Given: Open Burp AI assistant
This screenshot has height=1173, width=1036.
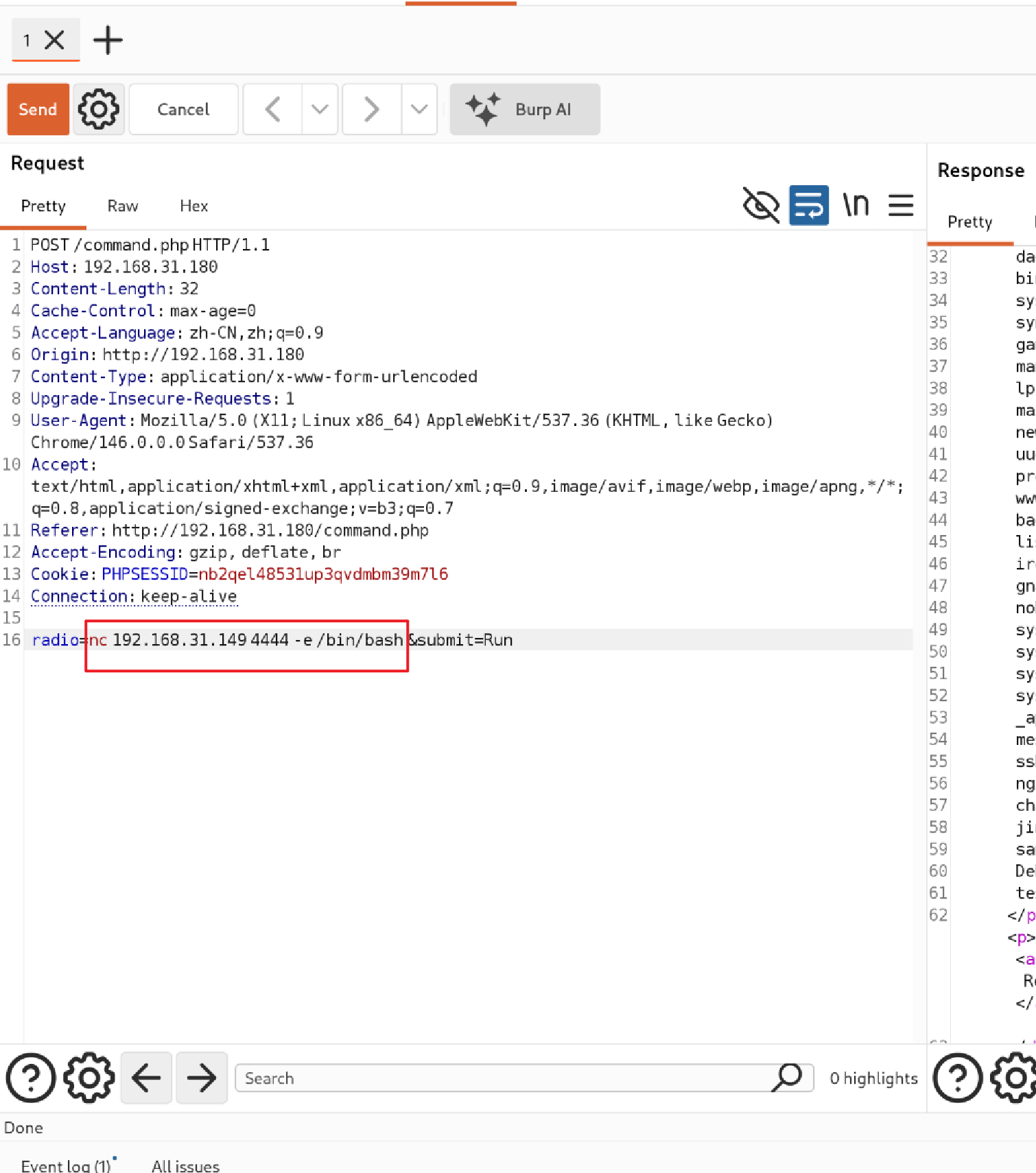Looking at the screenshot, I should [525, 109].
